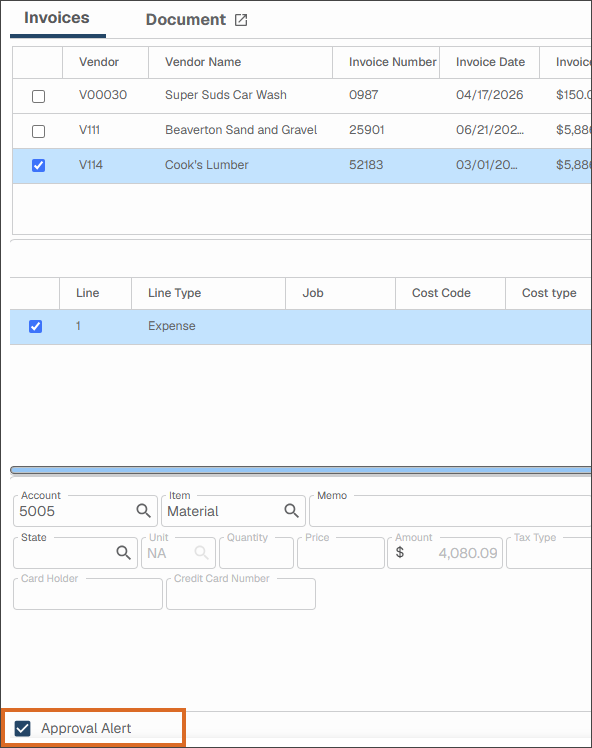The height and width of the screenshot is (748, 592).
Task: Uncheck the Cook's Lumber invoice checkbox
Action: (38, 166)
